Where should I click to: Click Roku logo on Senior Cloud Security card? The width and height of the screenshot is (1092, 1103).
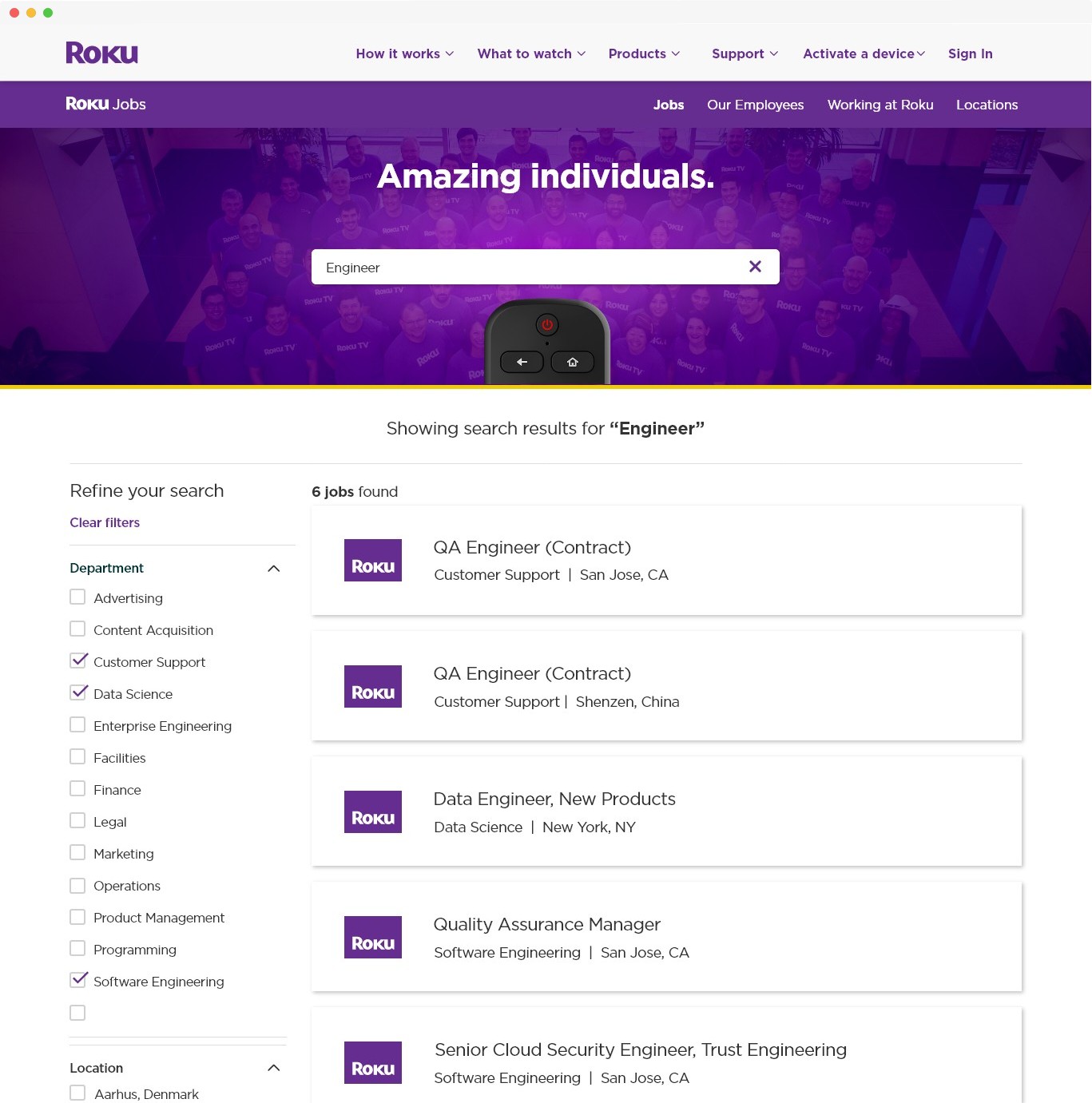coord(373,1062)
